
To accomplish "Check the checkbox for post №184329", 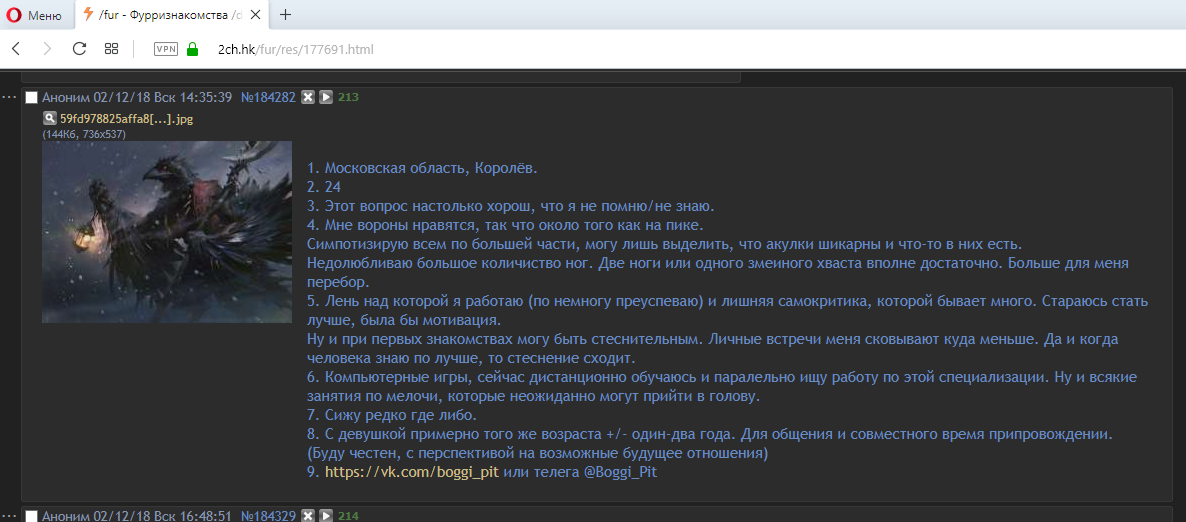I will (32, 516).
